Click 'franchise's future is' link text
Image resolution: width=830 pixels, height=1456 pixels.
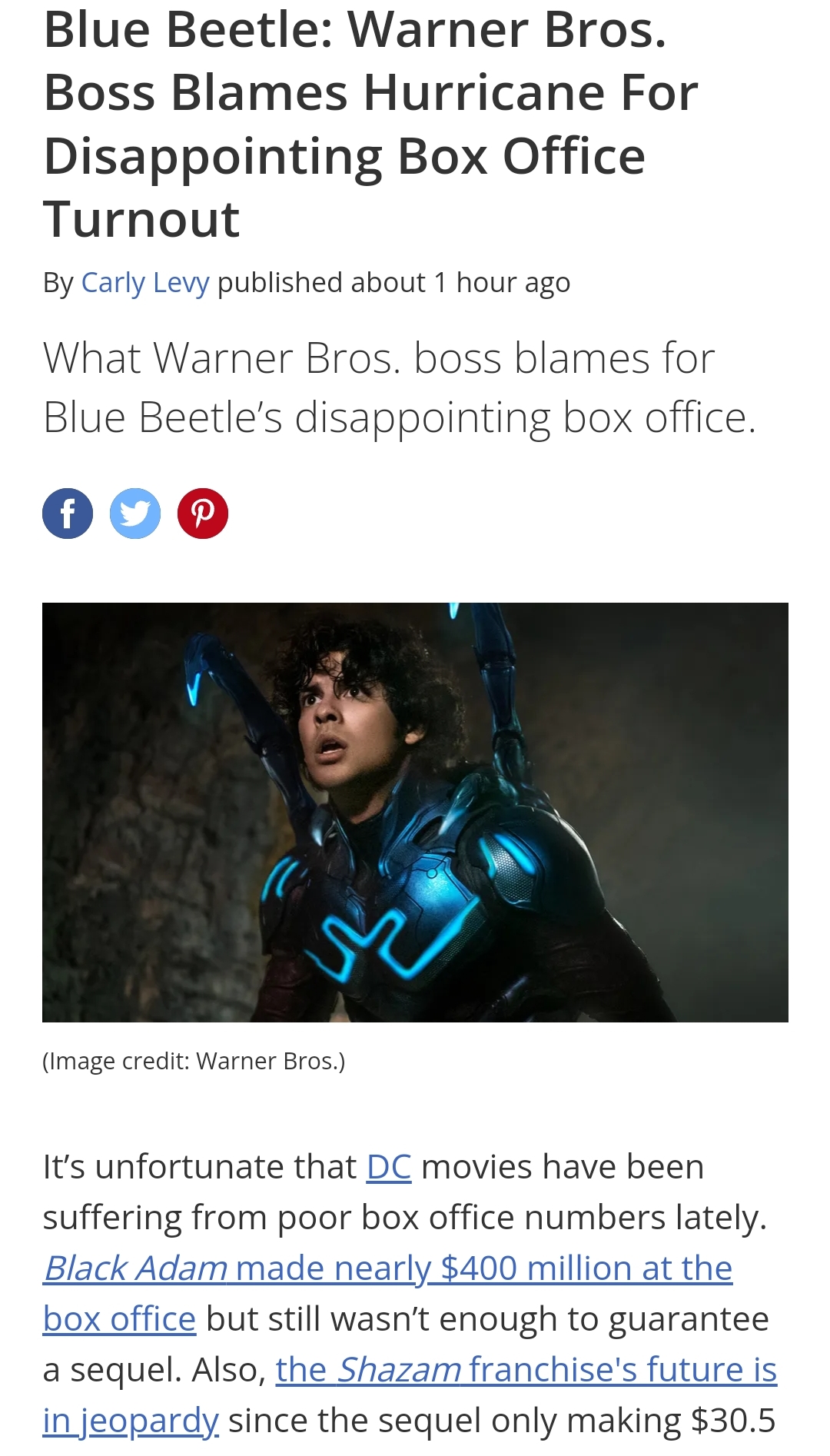(623, 1369)
